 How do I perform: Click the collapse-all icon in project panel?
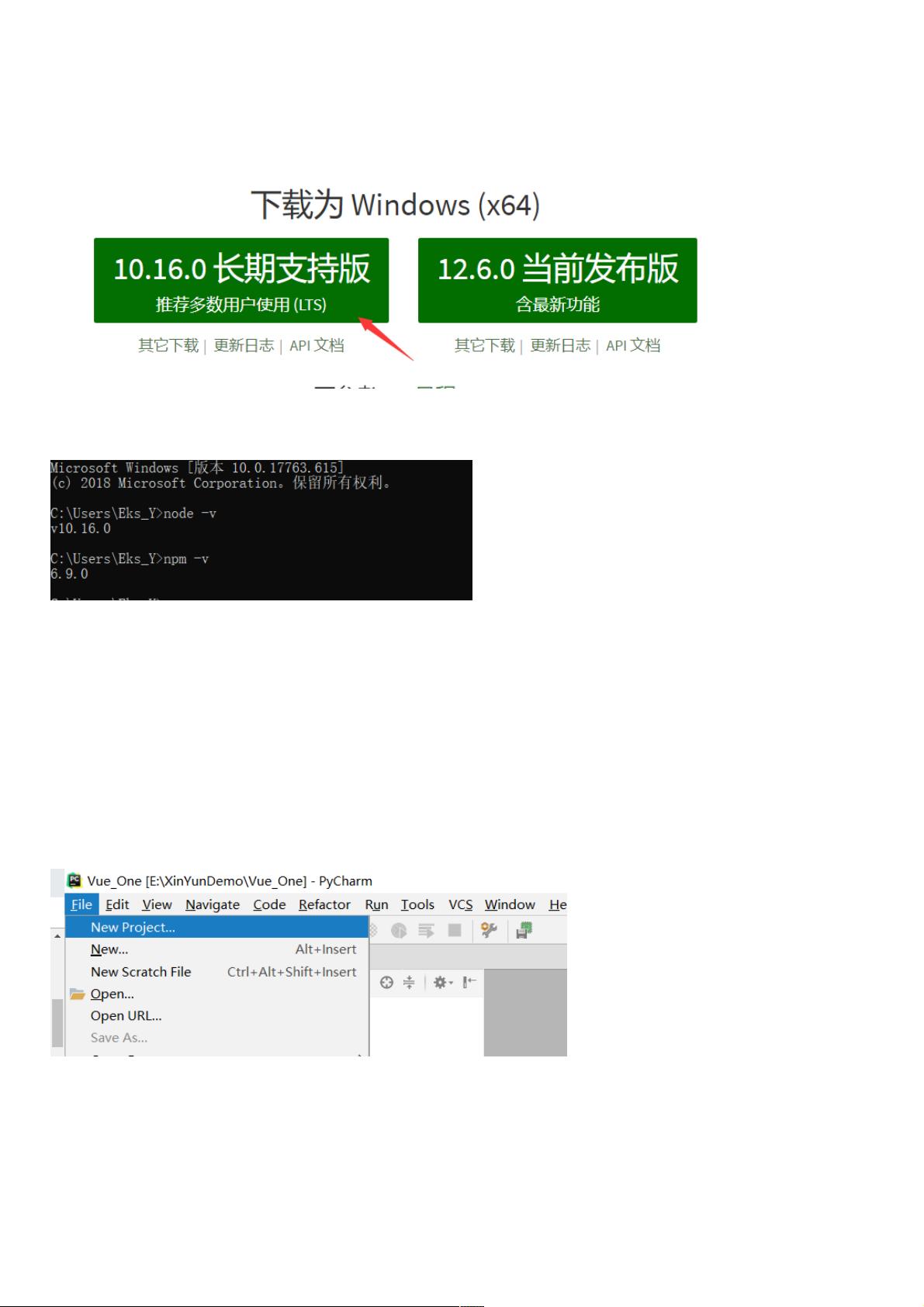(409, 982)
